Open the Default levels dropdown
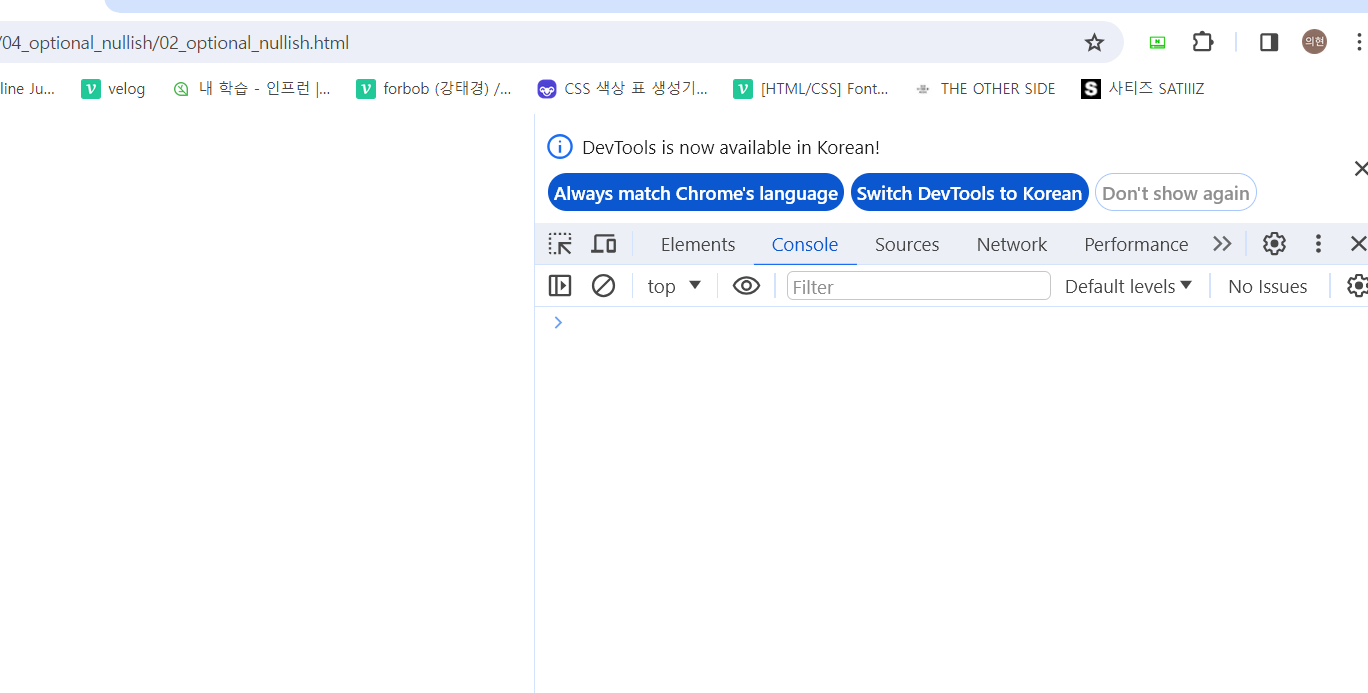Image resolution: width=1368 pixels, height=693 pixels. (x=1128, y=286)
